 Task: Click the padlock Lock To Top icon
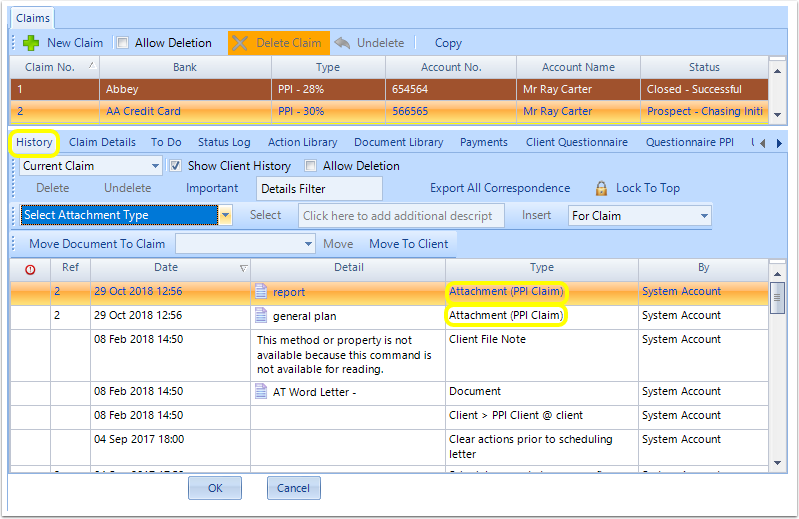pyautogui.click(x=601, y=188)
